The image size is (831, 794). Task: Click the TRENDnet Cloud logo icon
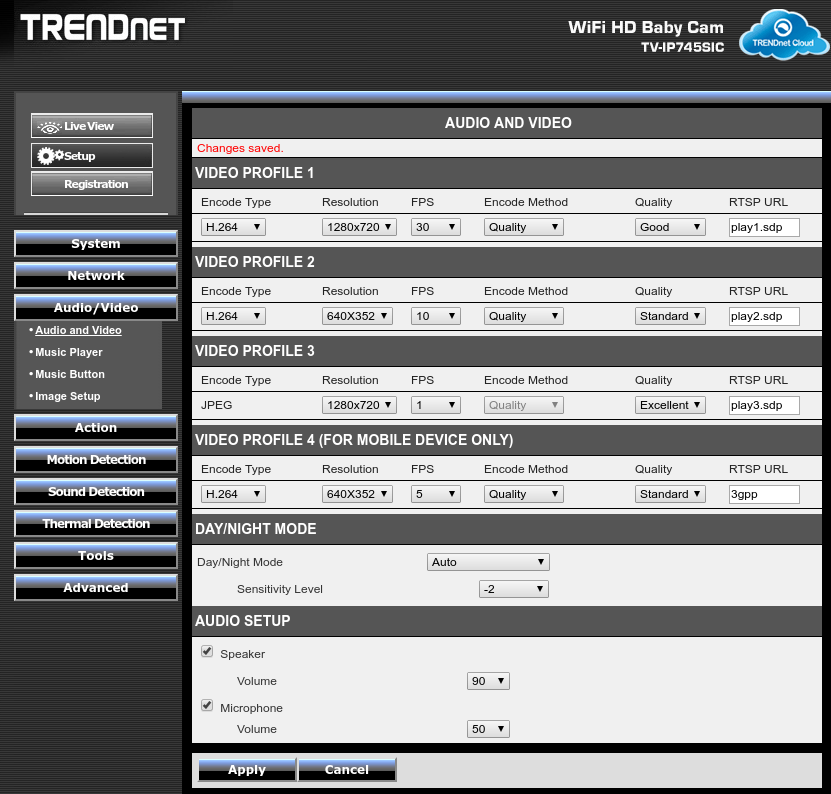click(x=784, y=34)
